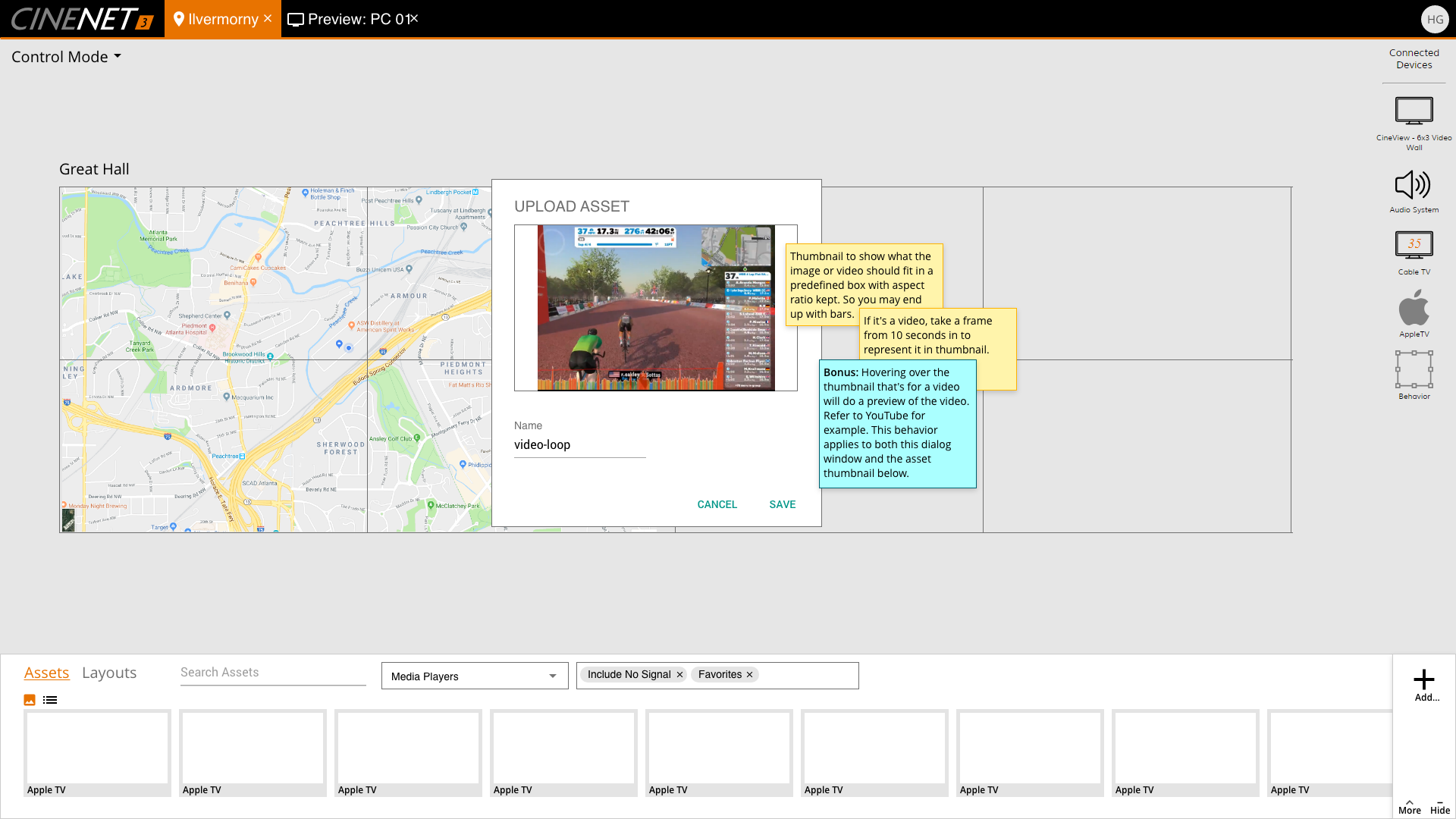Cancel the Upload Asset dialog
This screenshot has width=1456, height=819.
[x=717, y=505]
